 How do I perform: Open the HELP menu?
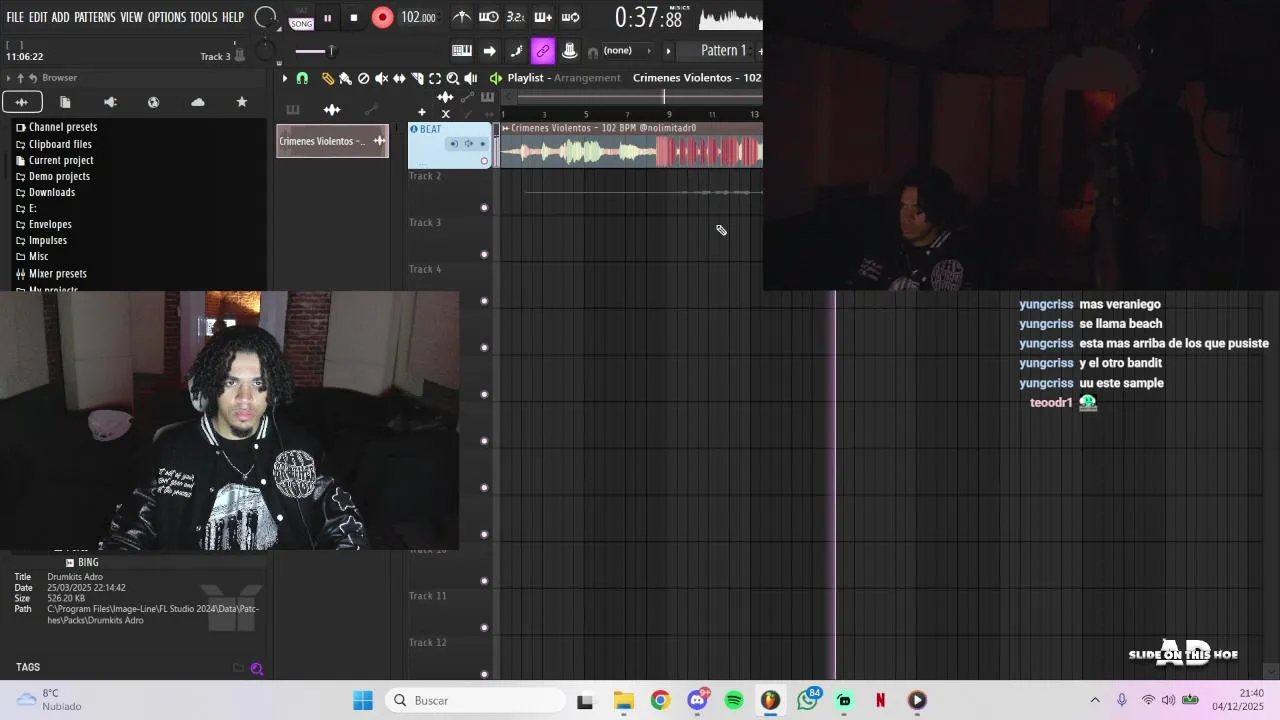point(233,17)
